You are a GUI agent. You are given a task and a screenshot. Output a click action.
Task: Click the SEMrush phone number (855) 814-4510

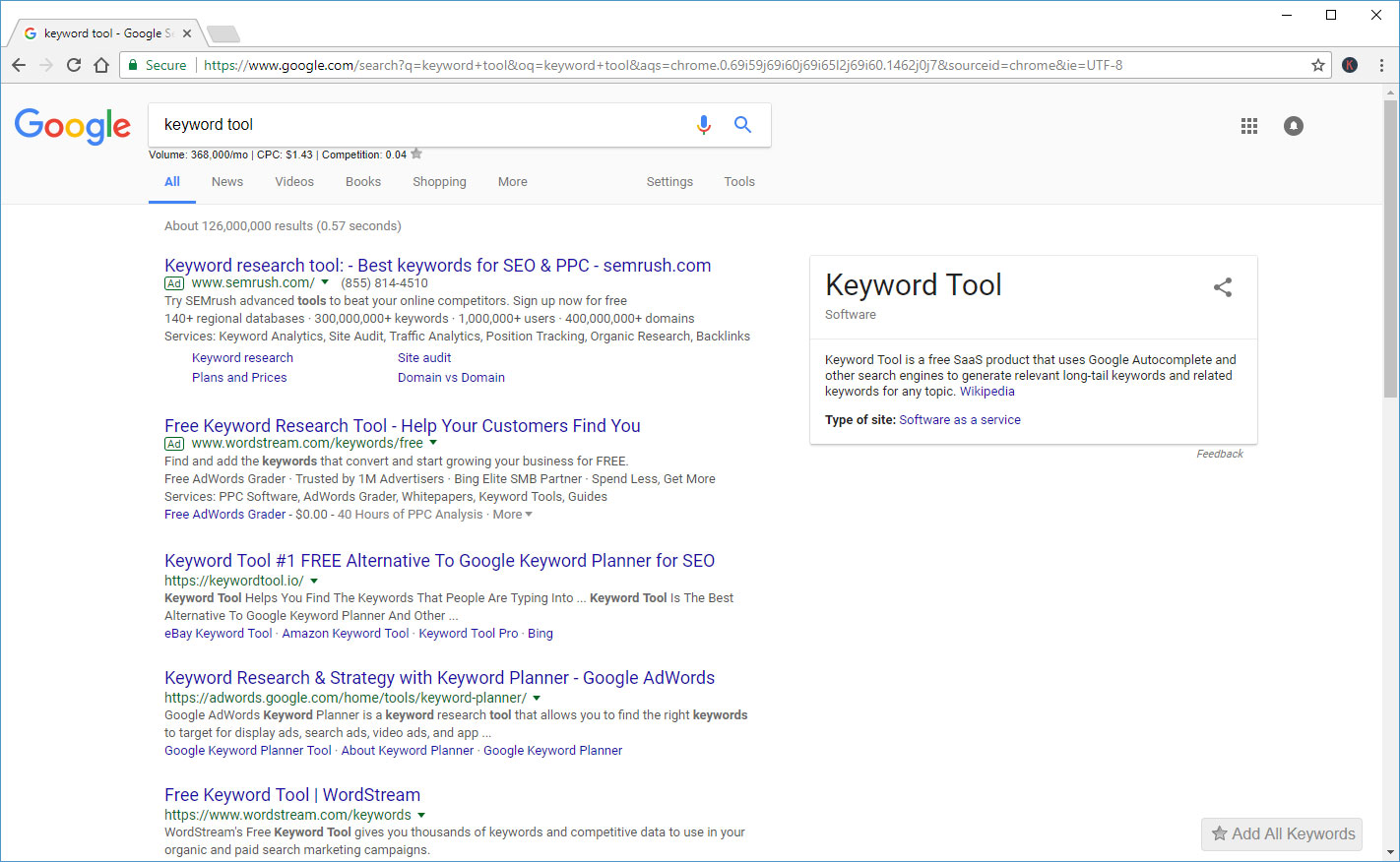pos(384,282)
